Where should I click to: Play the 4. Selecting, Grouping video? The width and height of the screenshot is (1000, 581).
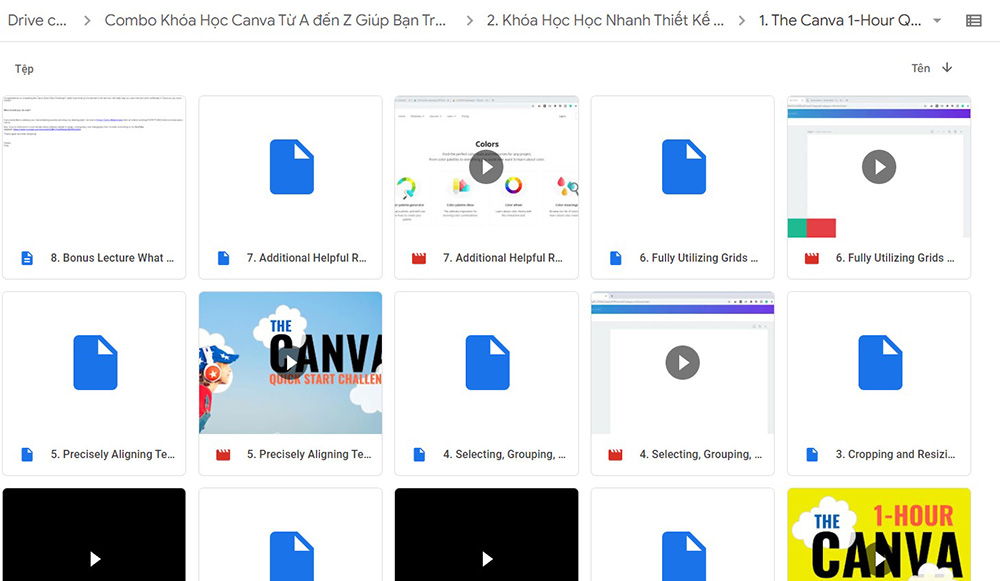point(682,363)
